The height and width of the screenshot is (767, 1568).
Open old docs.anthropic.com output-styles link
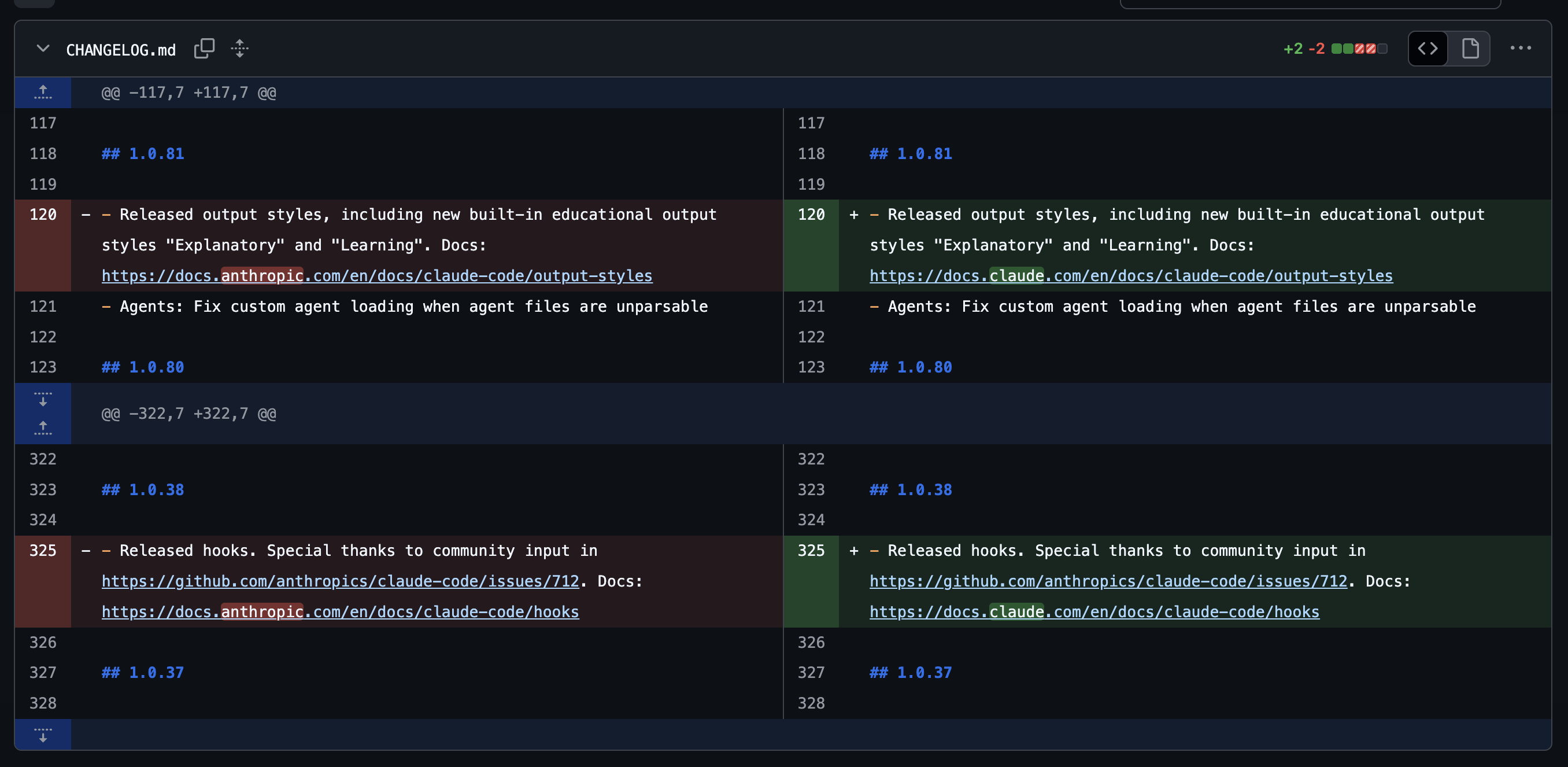coord(377,276)
